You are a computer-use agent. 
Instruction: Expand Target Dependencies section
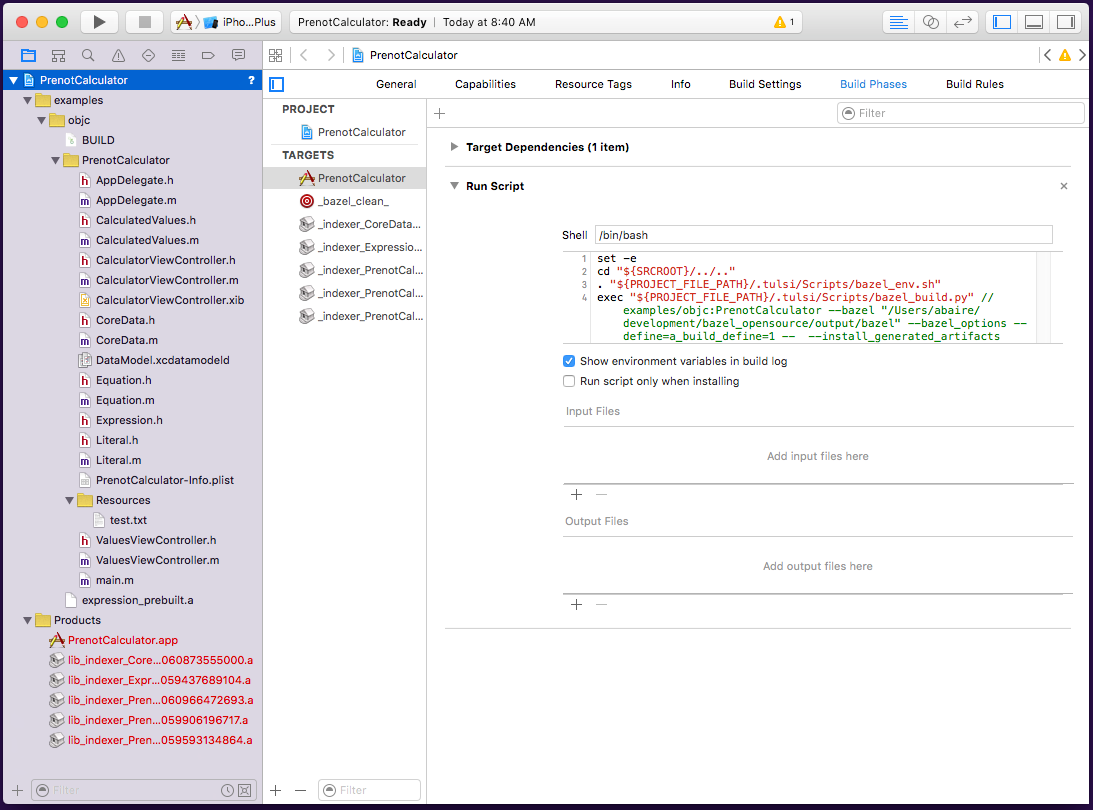pos(454,147)
